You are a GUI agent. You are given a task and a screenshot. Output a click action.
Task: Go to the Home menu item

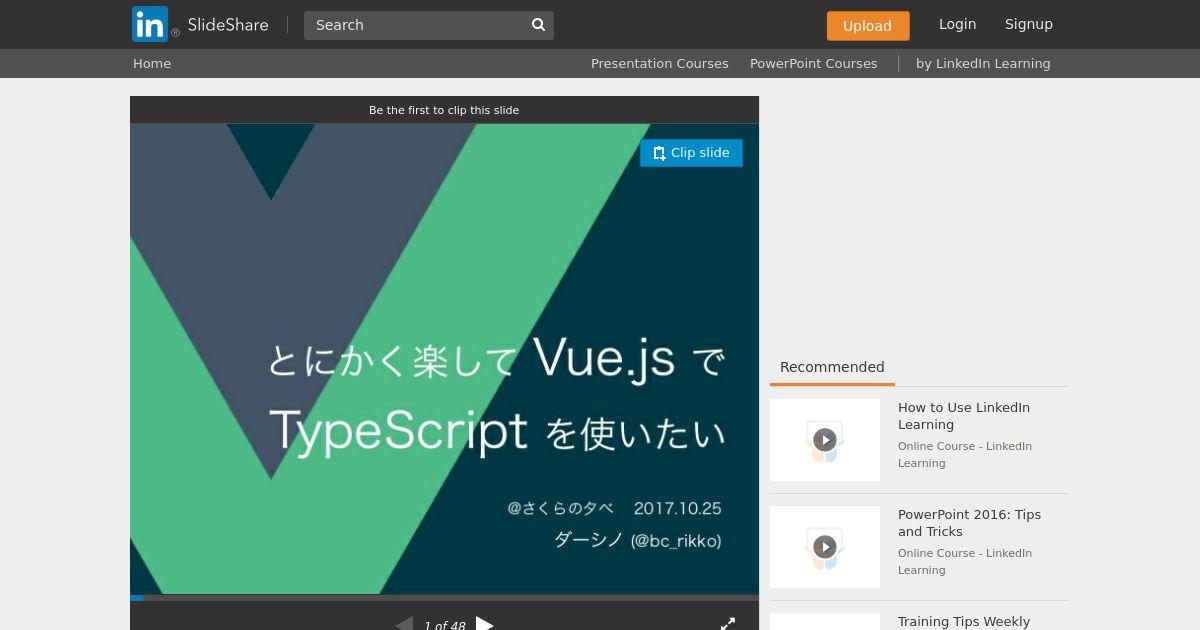tap(152, 63)
